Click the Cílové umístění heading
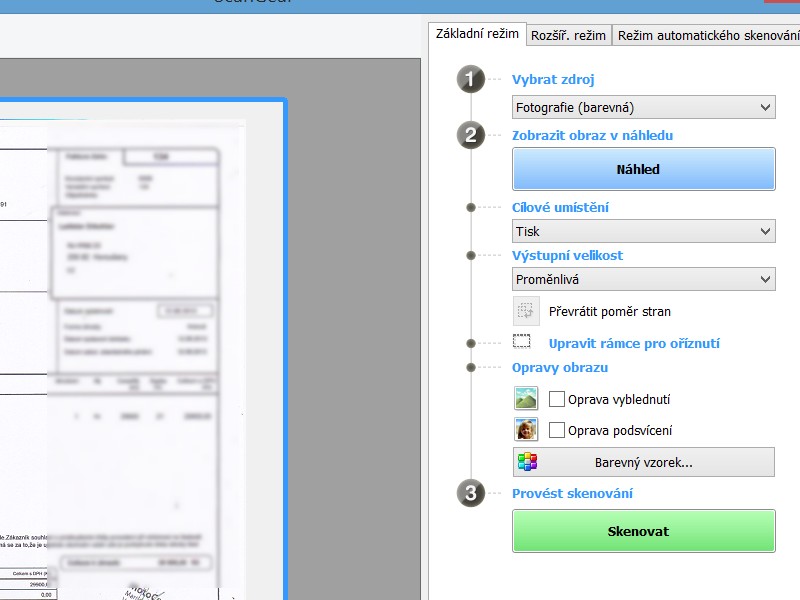 [x=560, y=207]
